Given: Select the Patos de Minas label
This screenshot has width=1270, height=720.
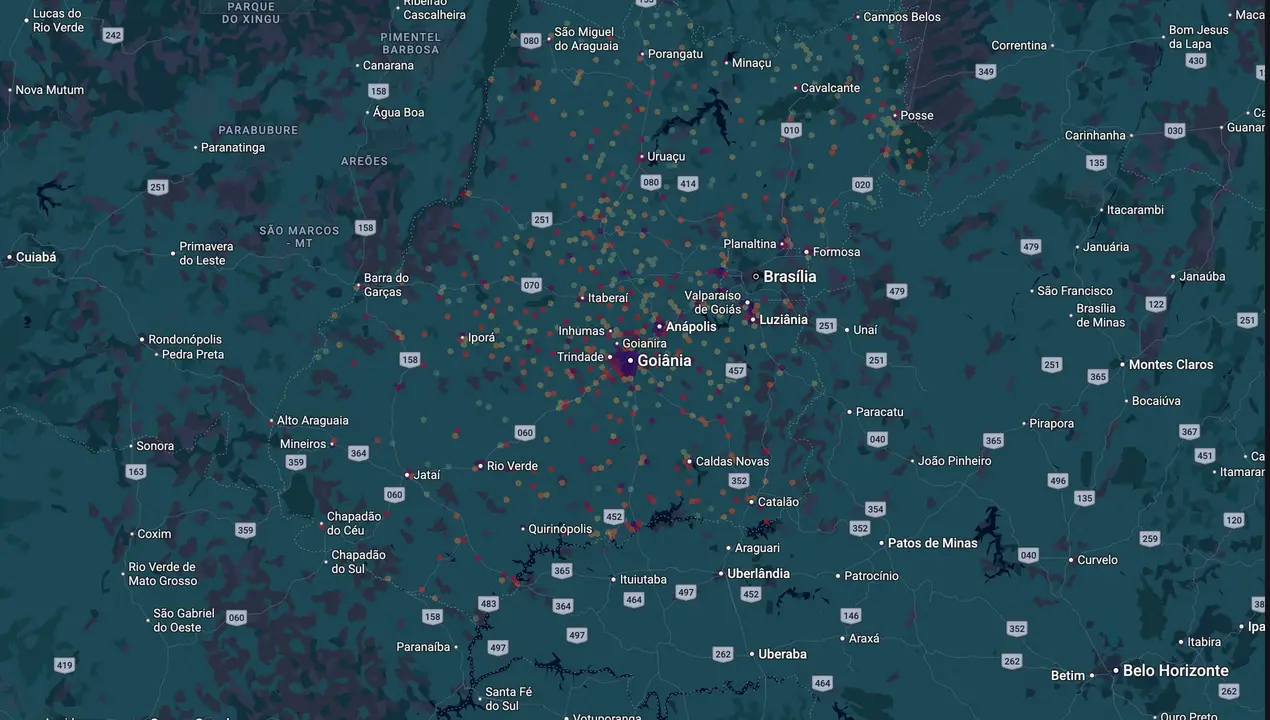Looking at the screenshot, I should (933, 543).
